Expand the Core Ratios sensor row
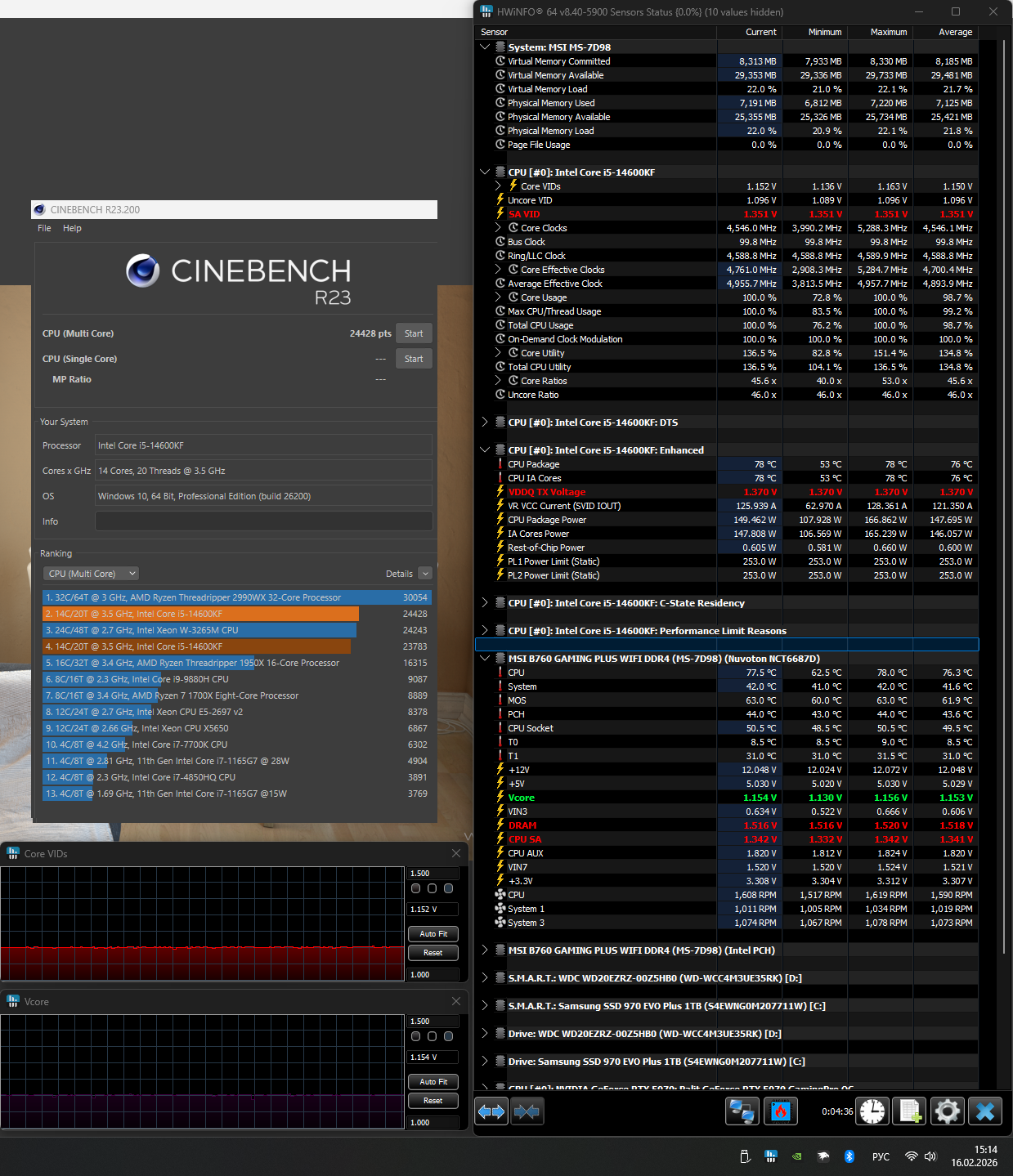 pyautogui.click(x=498, y=381)
